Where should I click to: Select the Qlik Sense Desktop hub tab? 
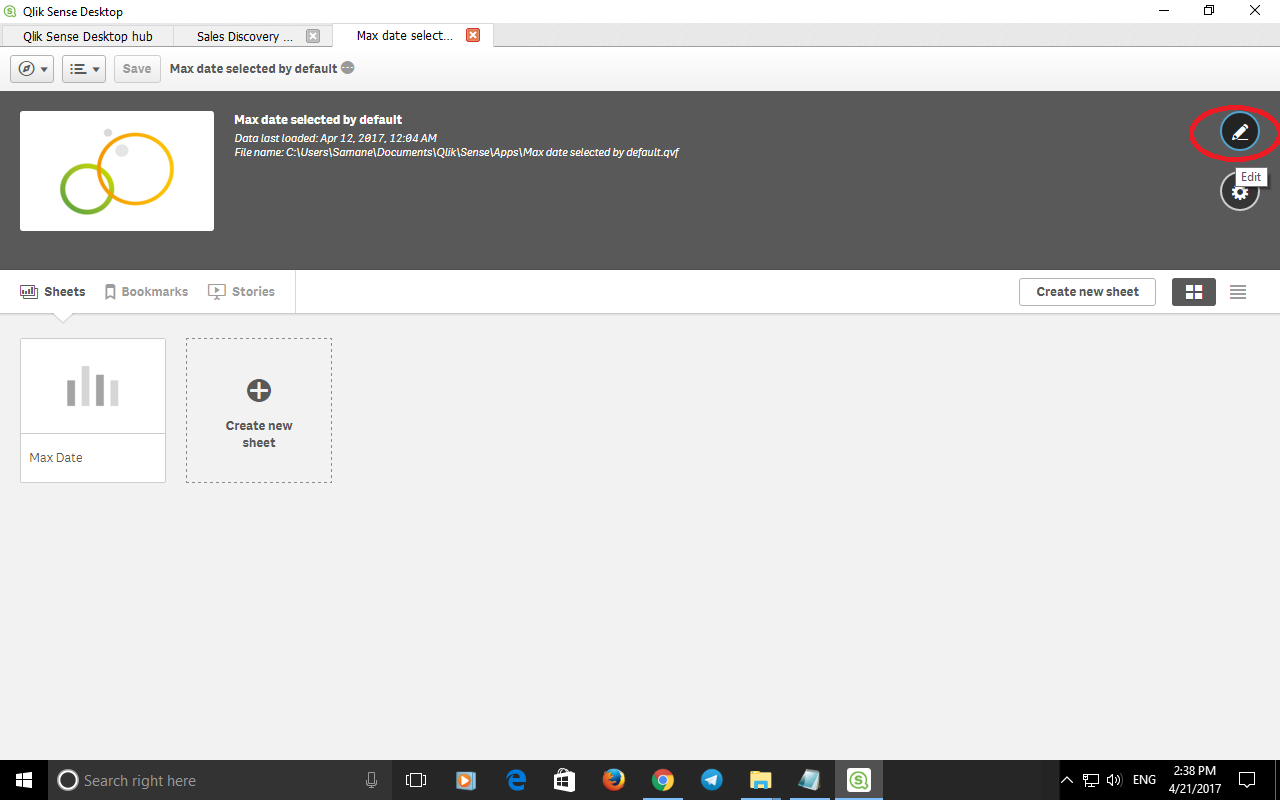point(88,36)
